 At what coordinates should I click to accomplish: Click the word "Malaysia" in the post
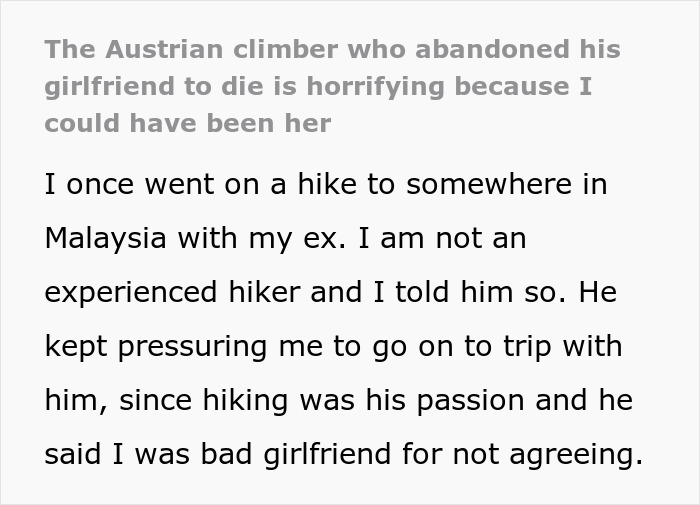point(106,239)
